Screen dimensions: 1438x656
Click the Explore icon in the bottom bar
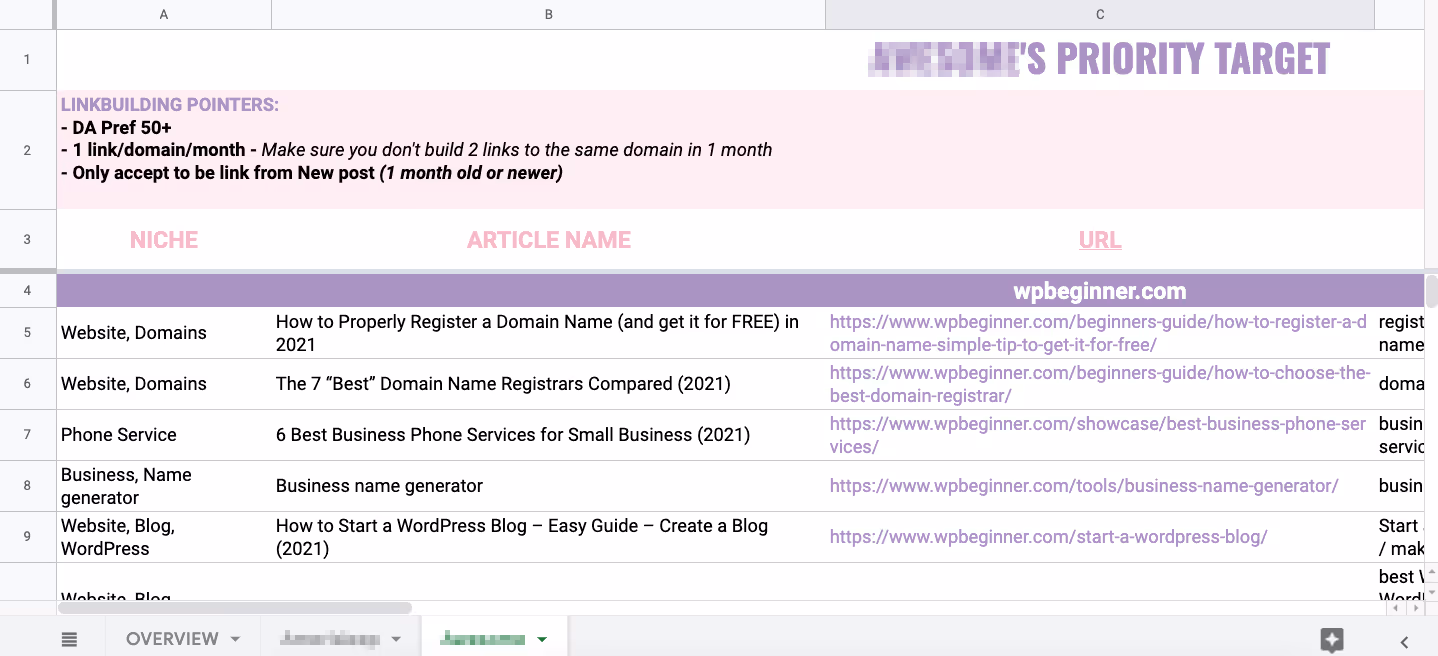[x=1331, y=640]
